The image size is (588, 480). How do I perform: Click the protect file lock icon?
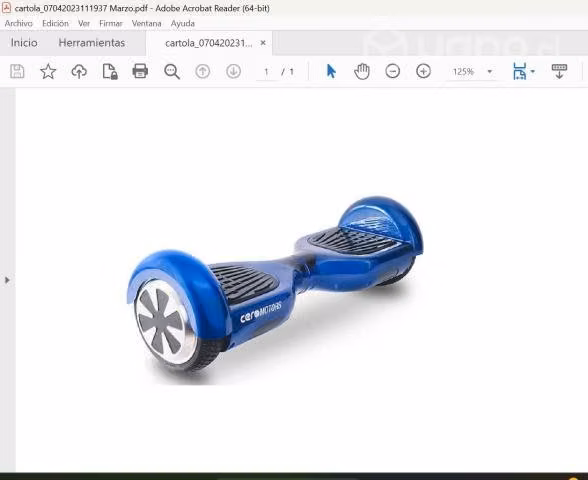click(x=110, y=71)
